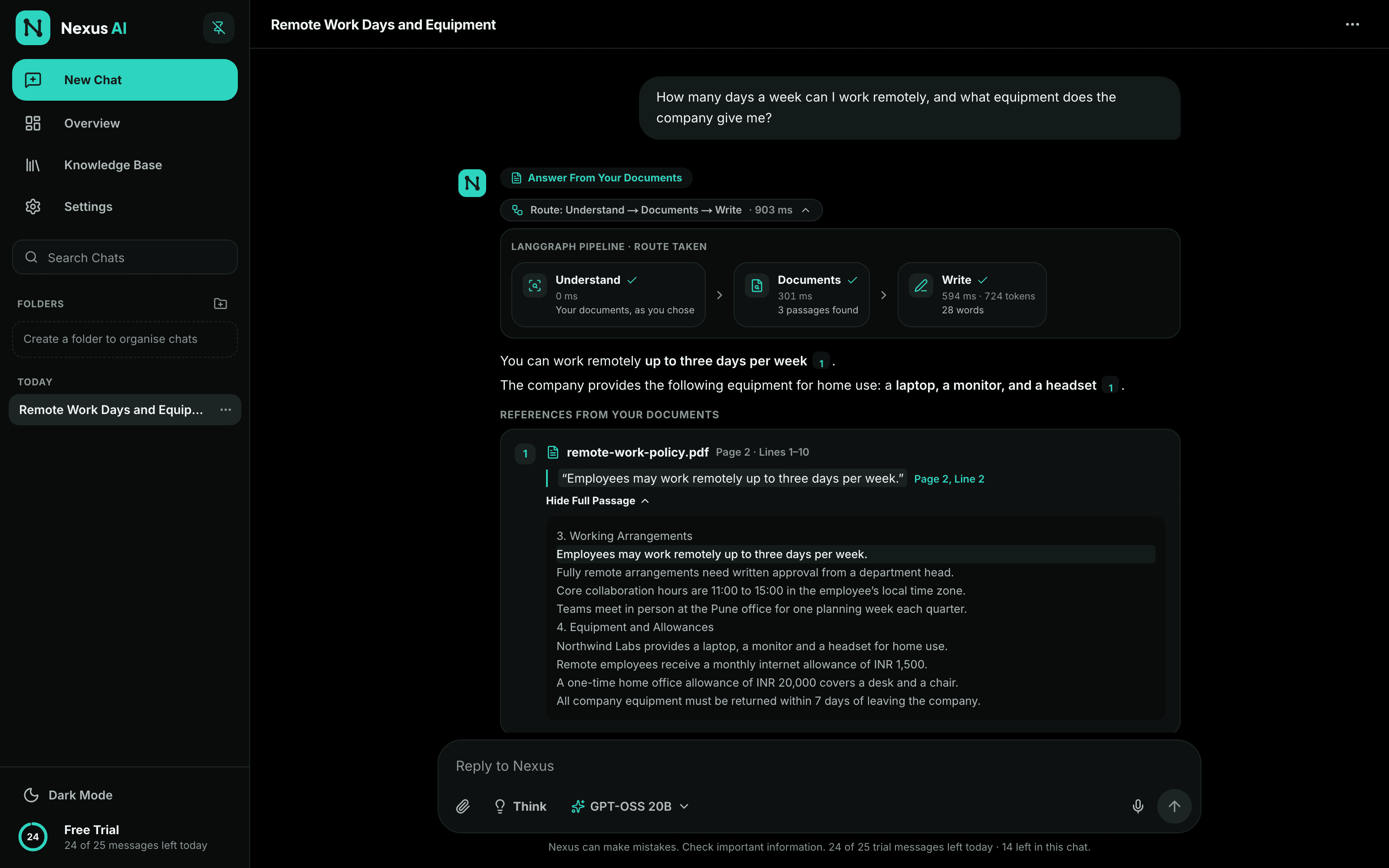
Task: Click the 'Create a folder to organise chats' placeholder
Action: [x=125, y=339]
